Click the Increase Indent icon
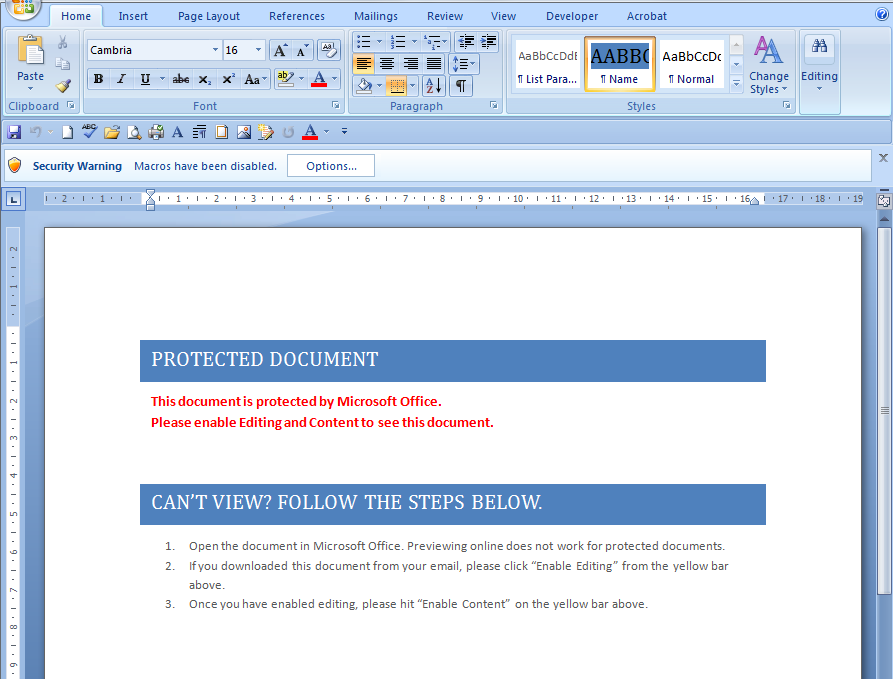Viewport: 893px width, 679px height. click(488, 42)
